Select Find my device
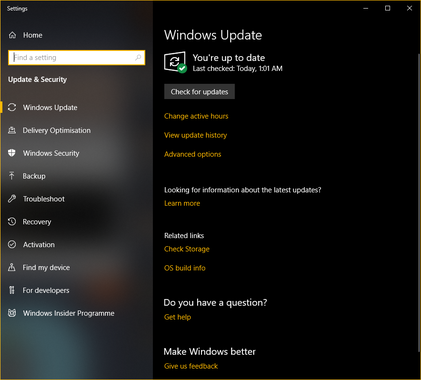Image resolution: width=421 pixels, height=380 pixels. (46, 267)
